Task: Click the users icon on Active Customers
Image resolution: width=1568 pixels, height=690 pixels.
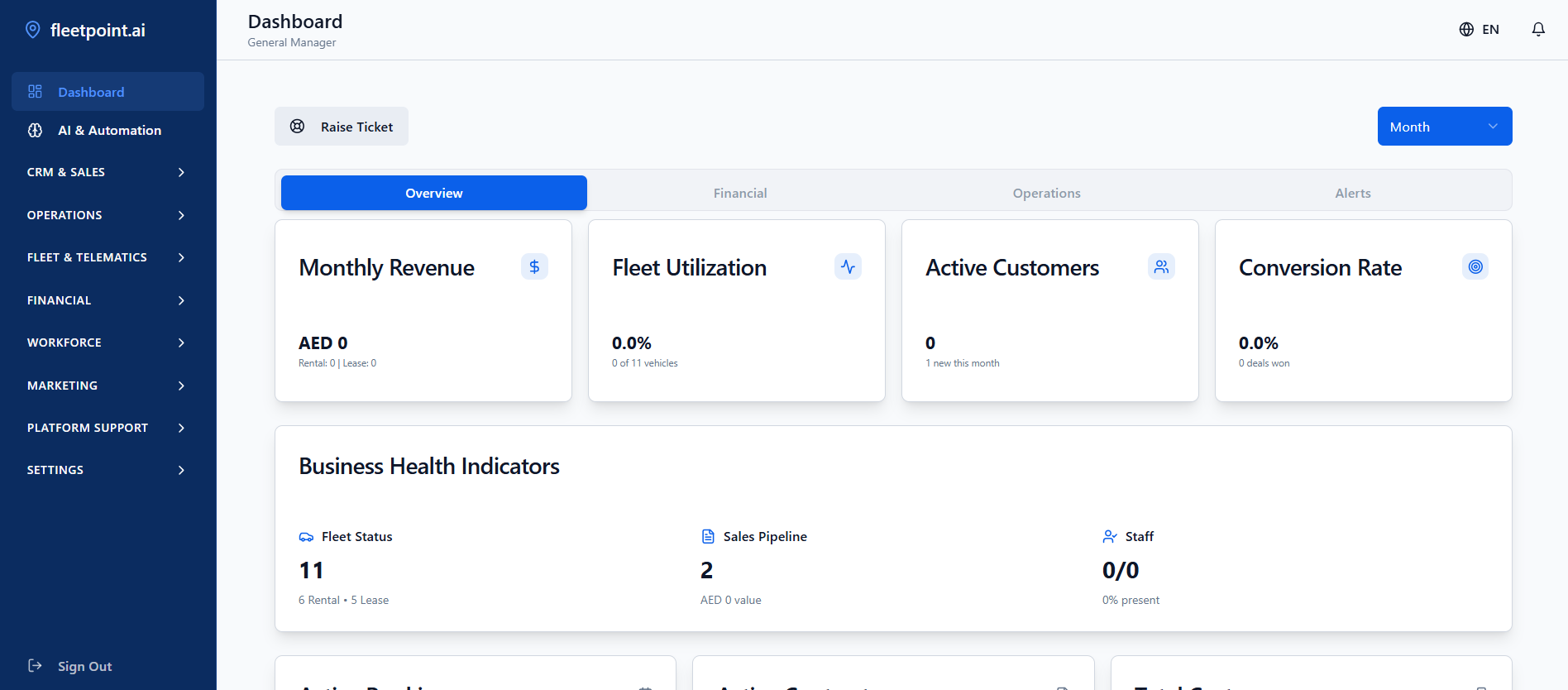Action: [1161, 266]
